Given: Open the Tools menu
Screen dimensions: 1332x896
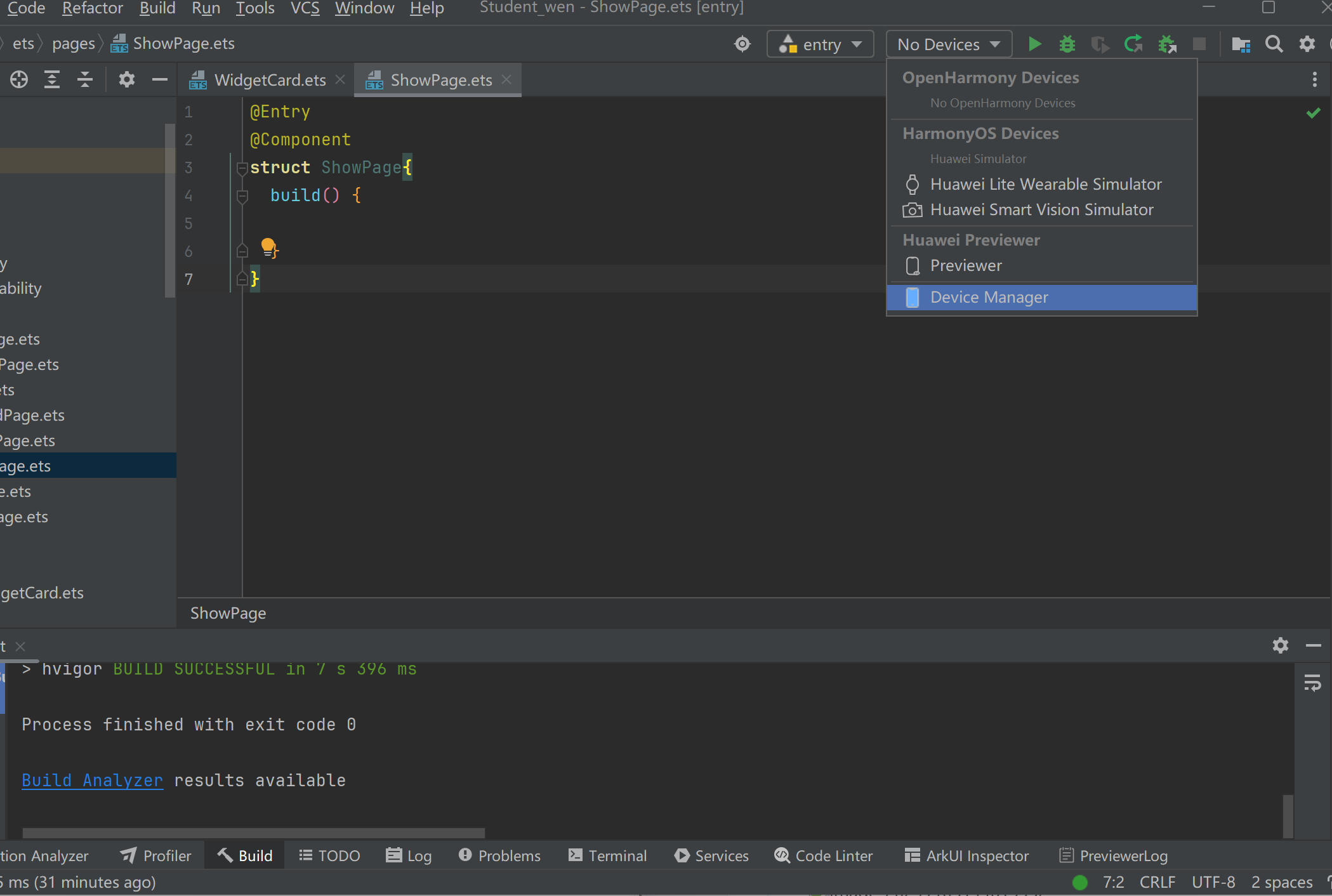Looking at the screenshot, I should click(x=255, y=8).
